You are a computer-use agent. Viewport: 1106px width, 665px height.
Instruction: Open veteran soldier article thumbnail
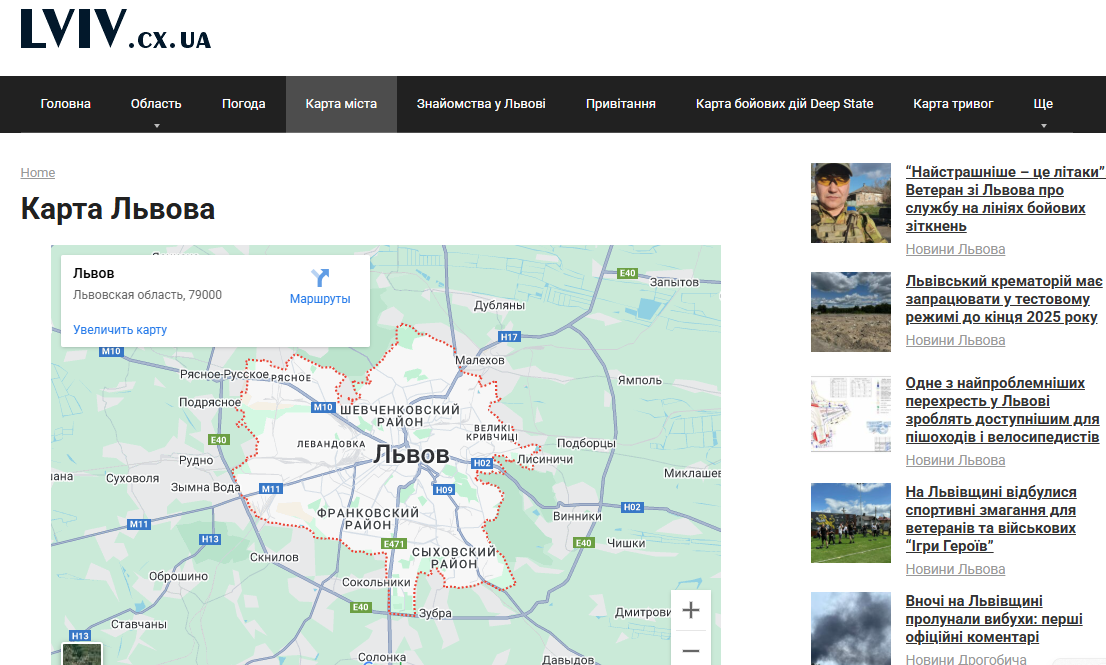[851, 203]
